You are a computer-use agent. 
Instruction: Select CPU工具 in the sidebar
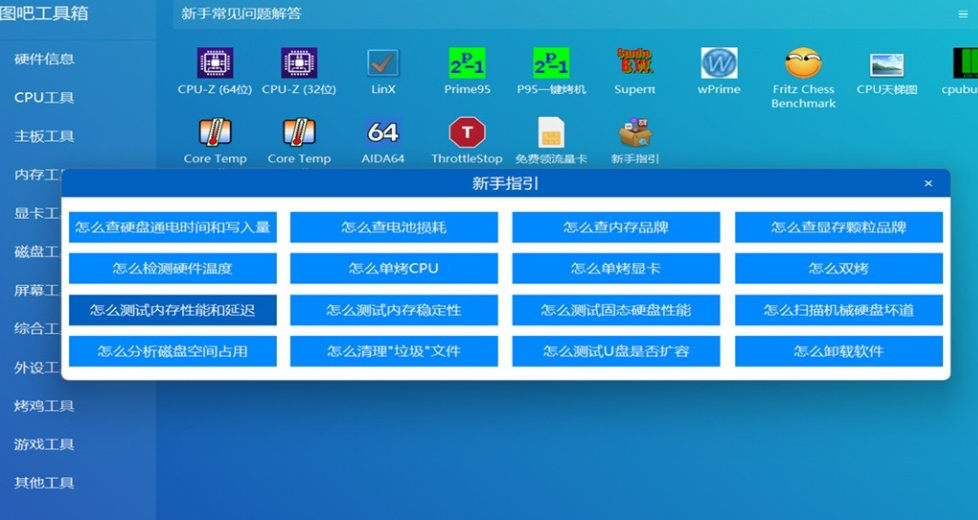point(44,98)
